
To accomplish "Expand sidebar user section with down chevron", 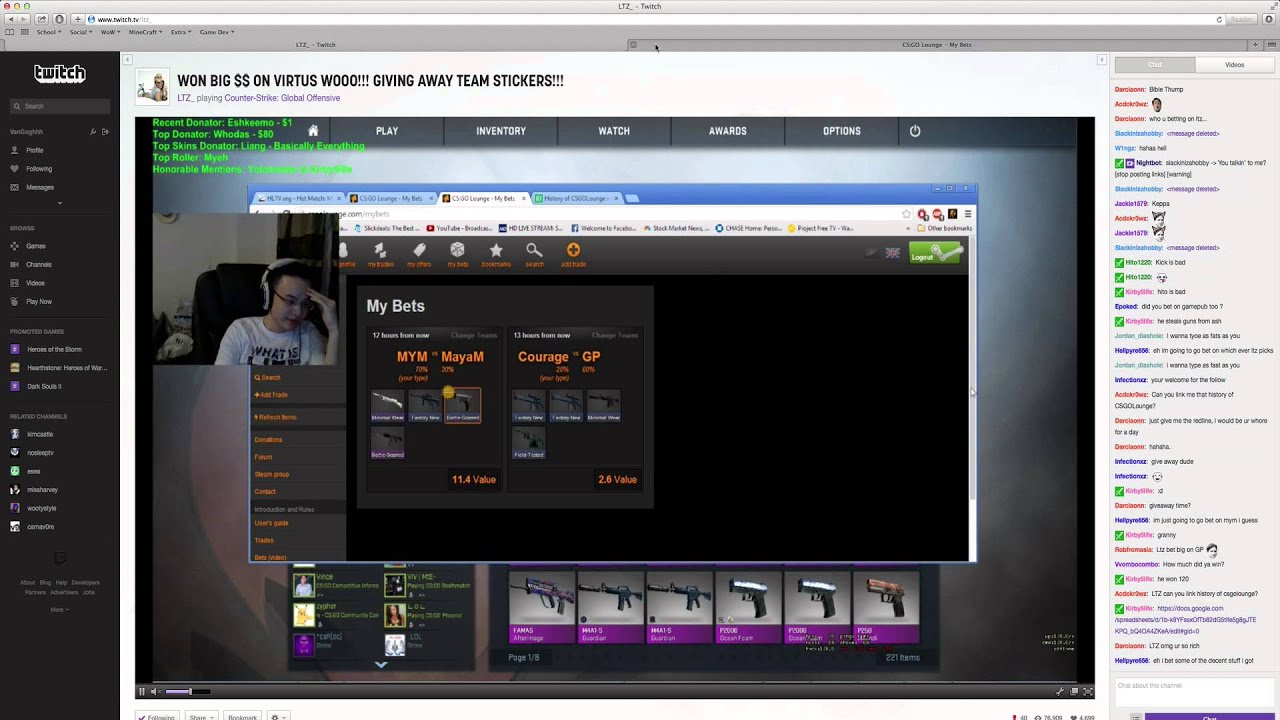I will click(60, 203).
